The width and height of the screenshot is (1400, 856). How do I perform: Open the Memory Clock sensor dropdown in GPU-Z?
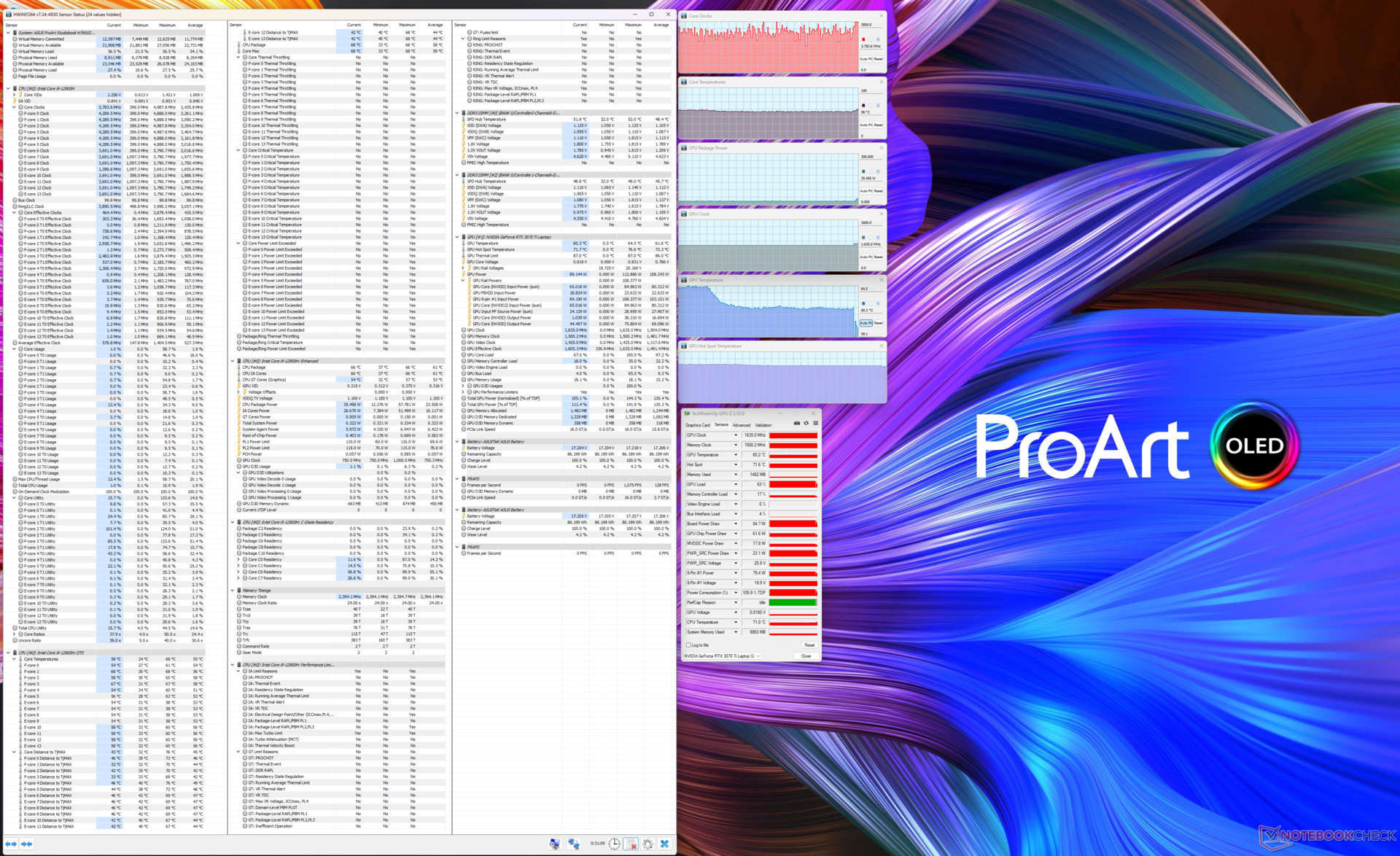tap(735, 445)
